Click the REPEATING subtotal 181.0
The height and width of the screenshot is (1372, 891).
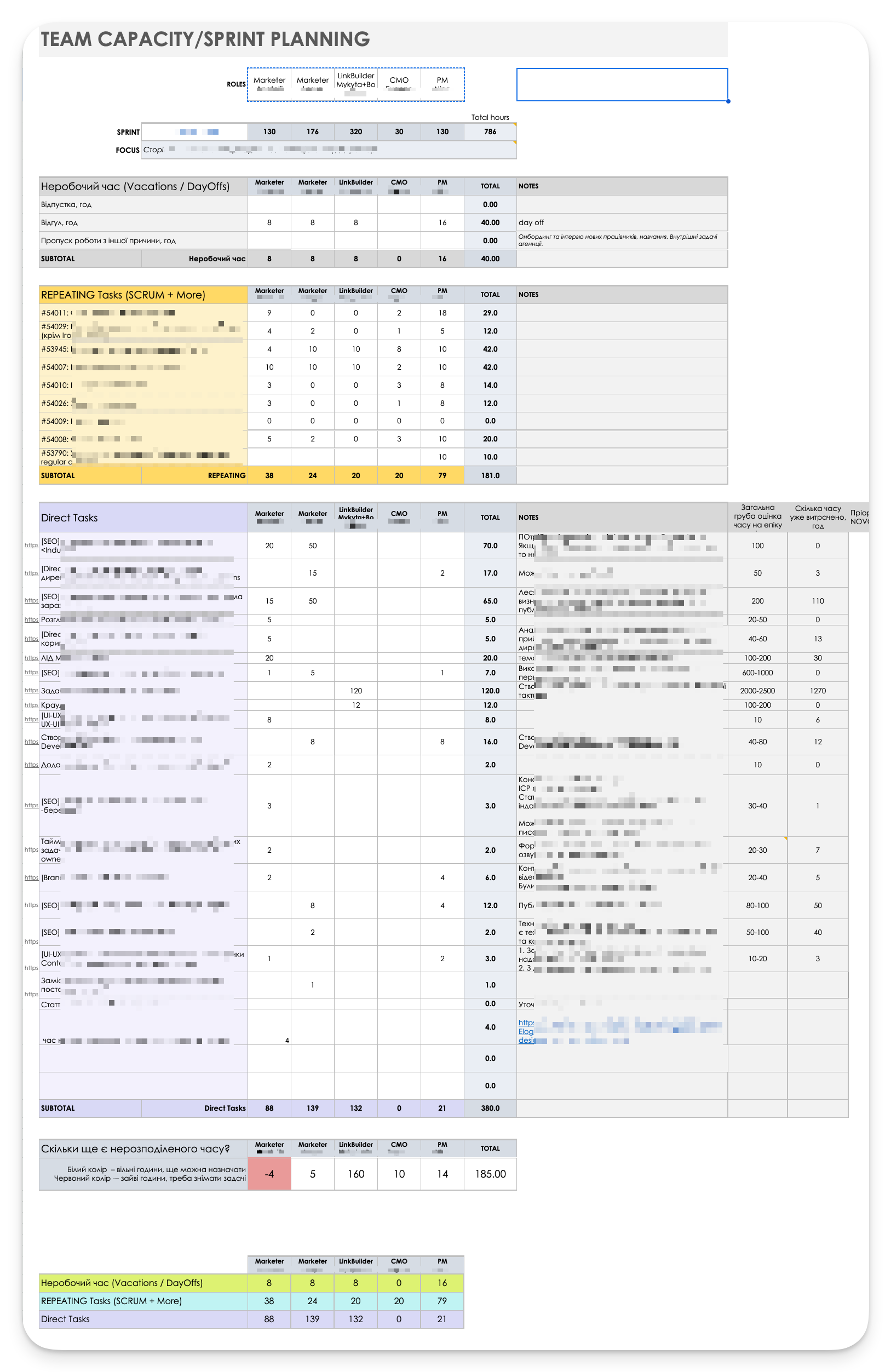coord(490,475)
